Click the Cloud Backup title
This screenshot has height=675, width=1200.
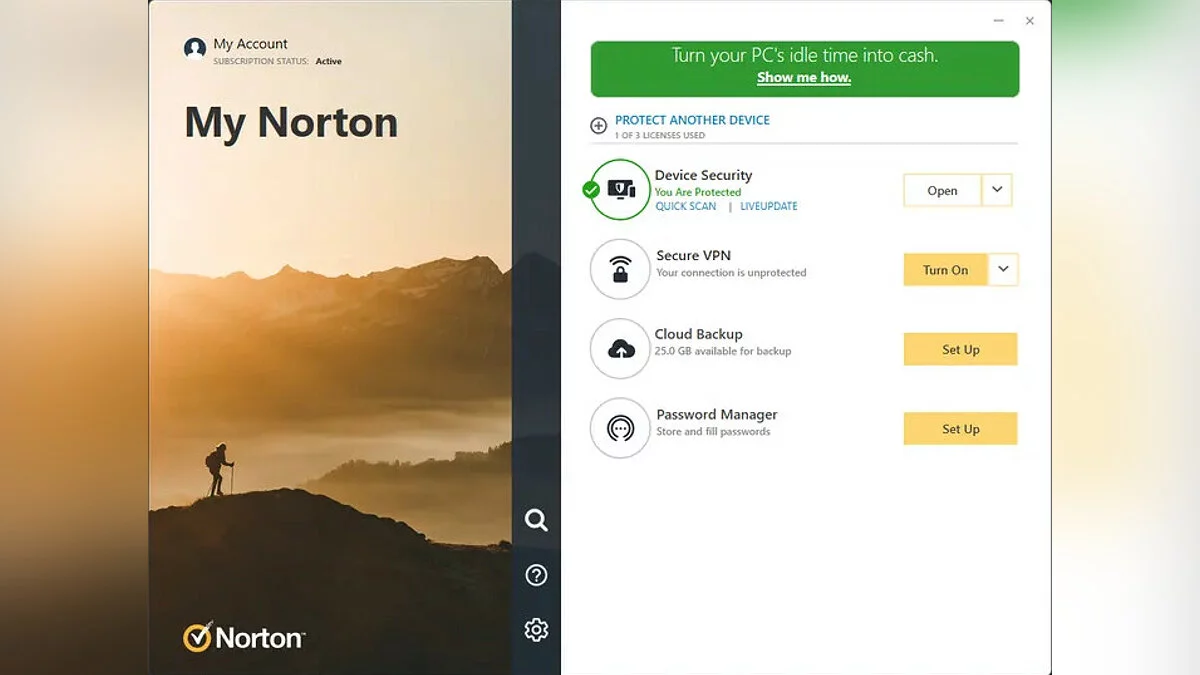pos(699,334)
